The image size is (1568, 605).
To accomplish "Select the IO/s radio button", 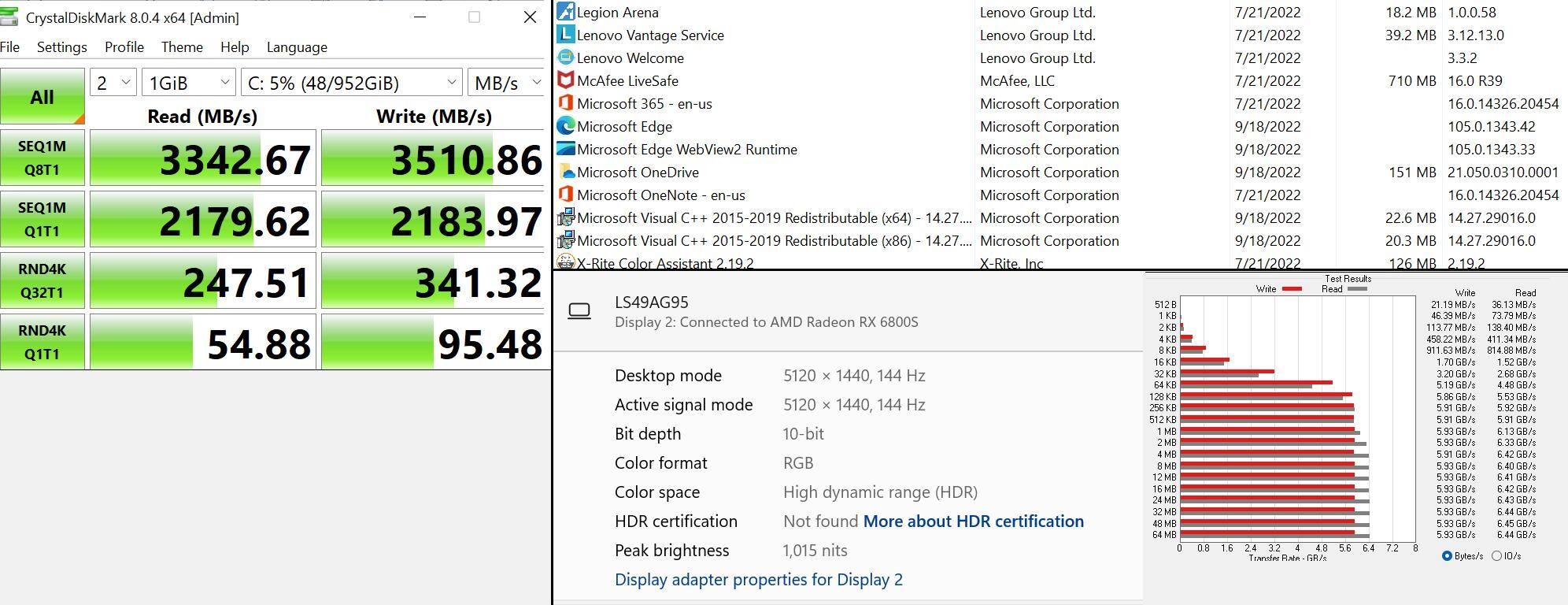I will pyautogui.click(x=1496, y=556).
